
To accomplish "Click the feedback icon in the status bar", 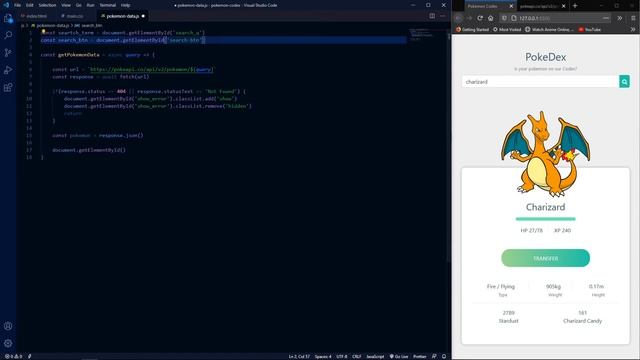I will point(434,356).
